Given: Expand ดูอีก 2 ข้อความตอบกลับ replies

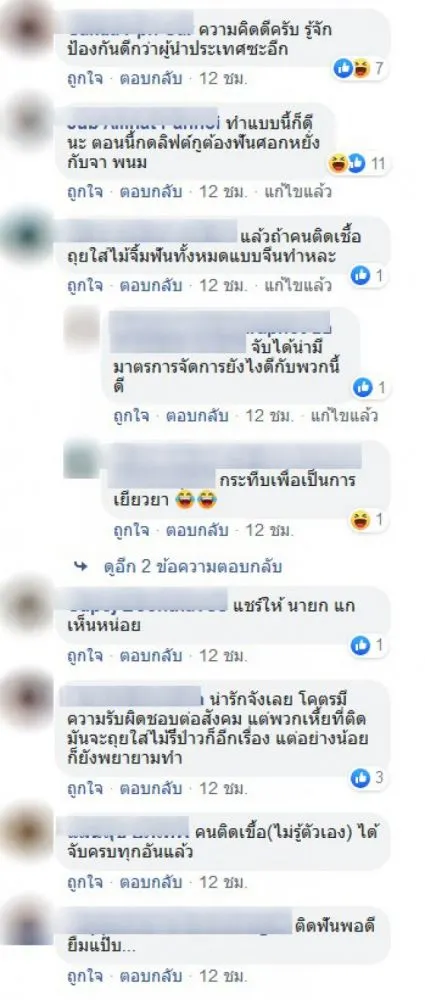Looking at the screenshot, I should tap(193, 566).
